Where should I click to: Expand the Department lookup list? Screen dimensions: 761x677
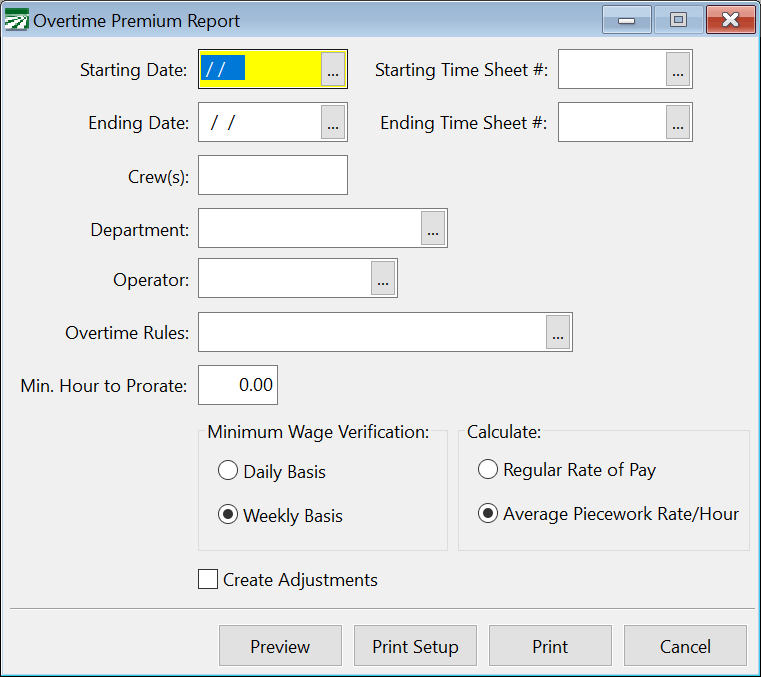click(433, 229)
